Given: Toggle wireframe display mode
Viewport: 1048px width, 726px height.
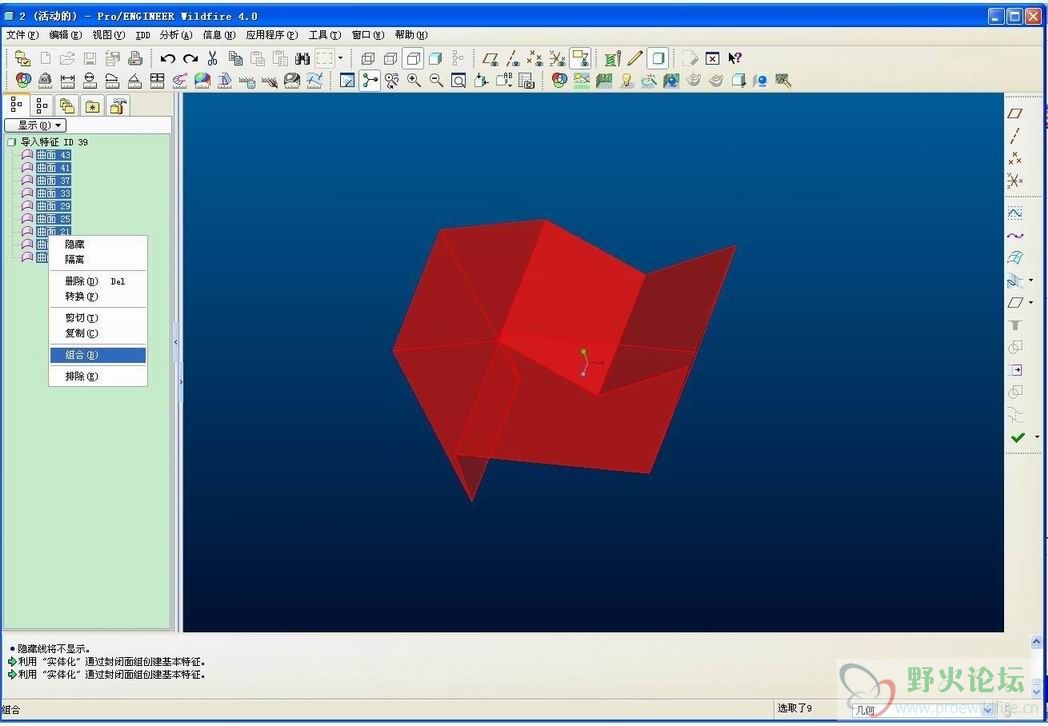Looking at the screenshot, I should coord(368,59).
